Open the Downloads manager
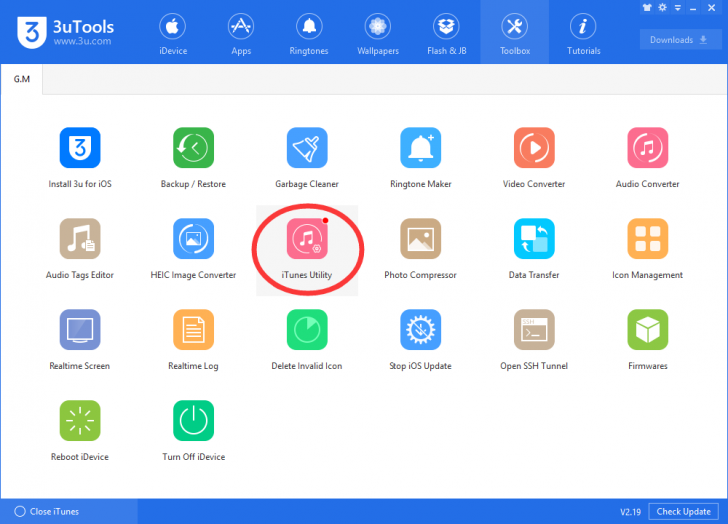Viewport: 728px width, 524px height. point(680,40)
